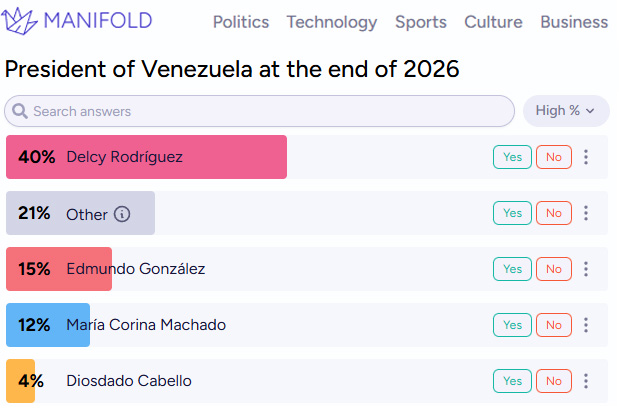This screenshot has height=414, width=619.
Task: Click the search magnifier icon
Action: (x=20, y=111)
